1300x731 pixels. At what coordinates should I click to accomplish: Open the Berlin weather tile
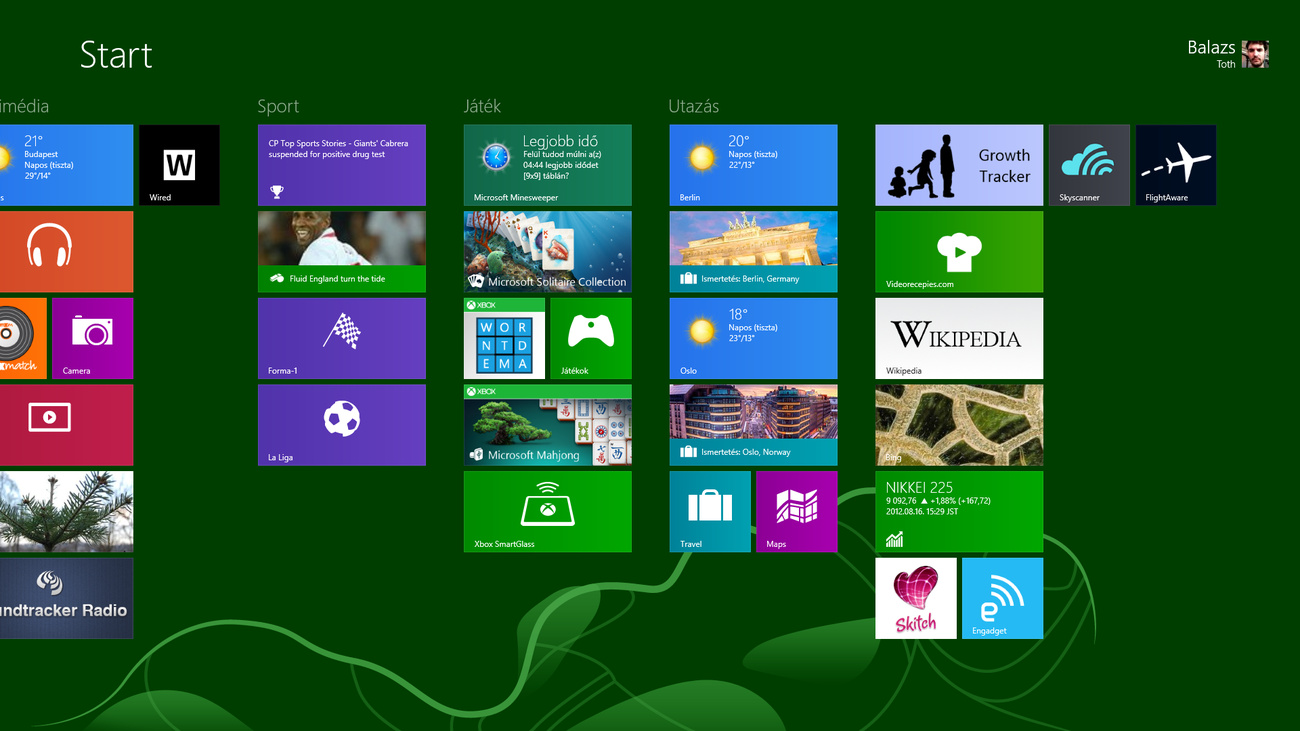point(753,165)
